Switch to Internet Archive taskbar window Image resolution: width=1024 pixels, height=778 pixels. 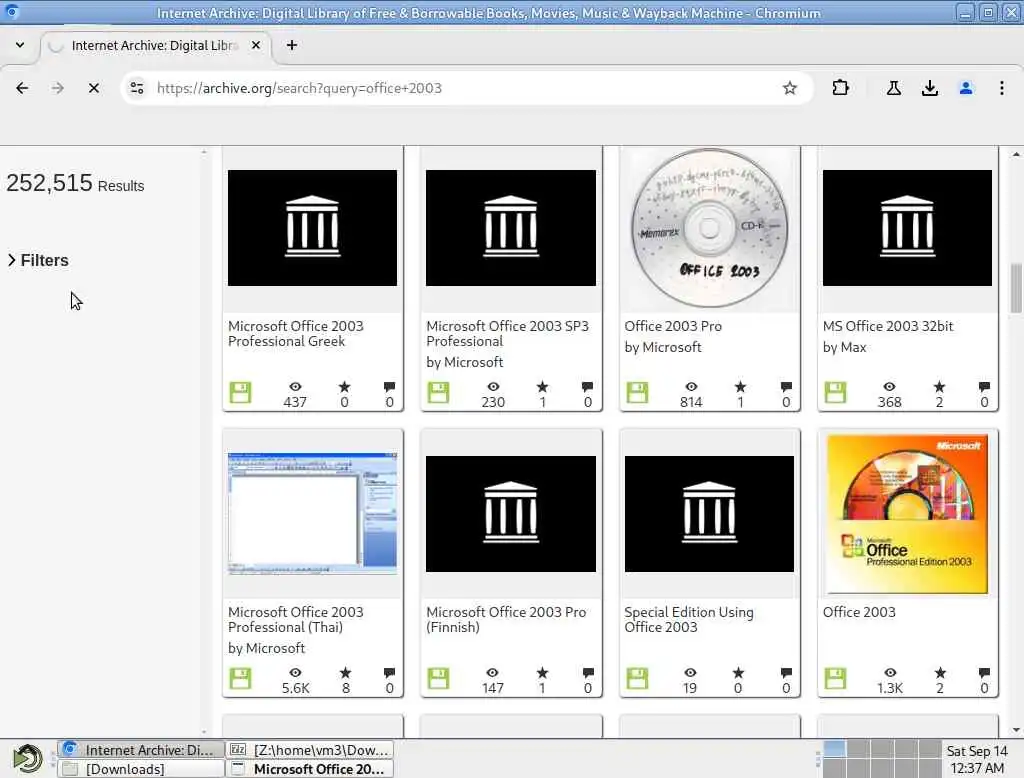click(140, 750)
